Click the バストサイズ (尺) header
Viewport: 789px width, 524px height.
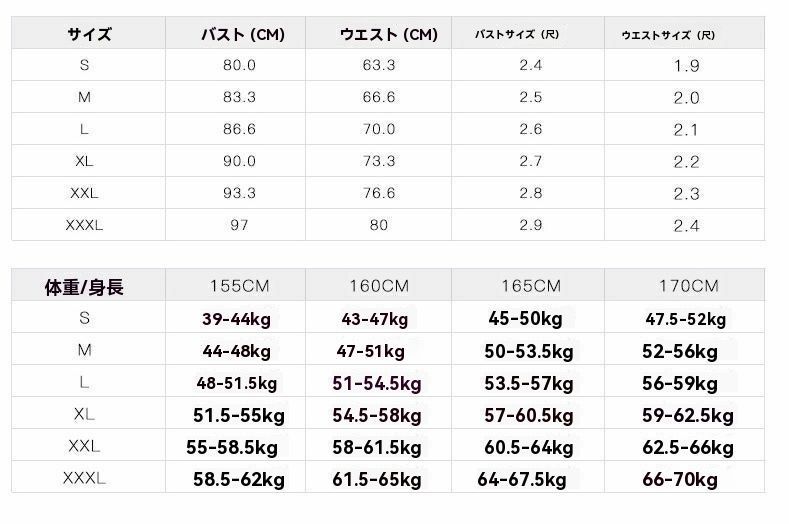[517, 34]
